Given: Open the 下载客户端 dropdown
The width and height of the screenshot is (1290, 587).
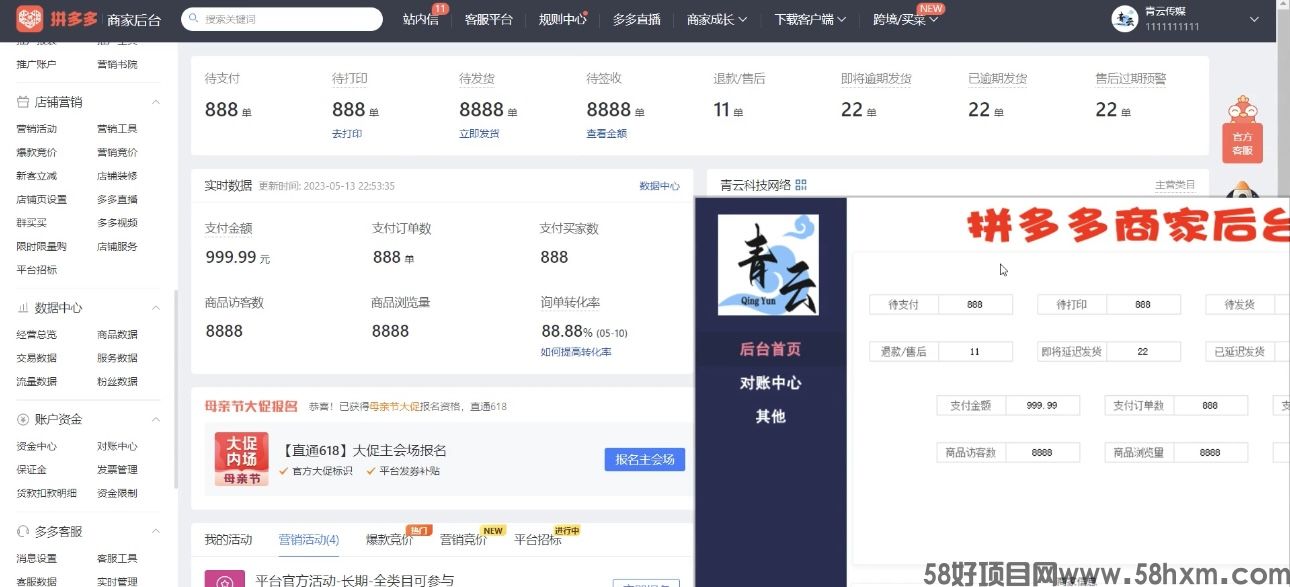Looking at the screenshot, I should pyautogui.click(x=810, y=19).
